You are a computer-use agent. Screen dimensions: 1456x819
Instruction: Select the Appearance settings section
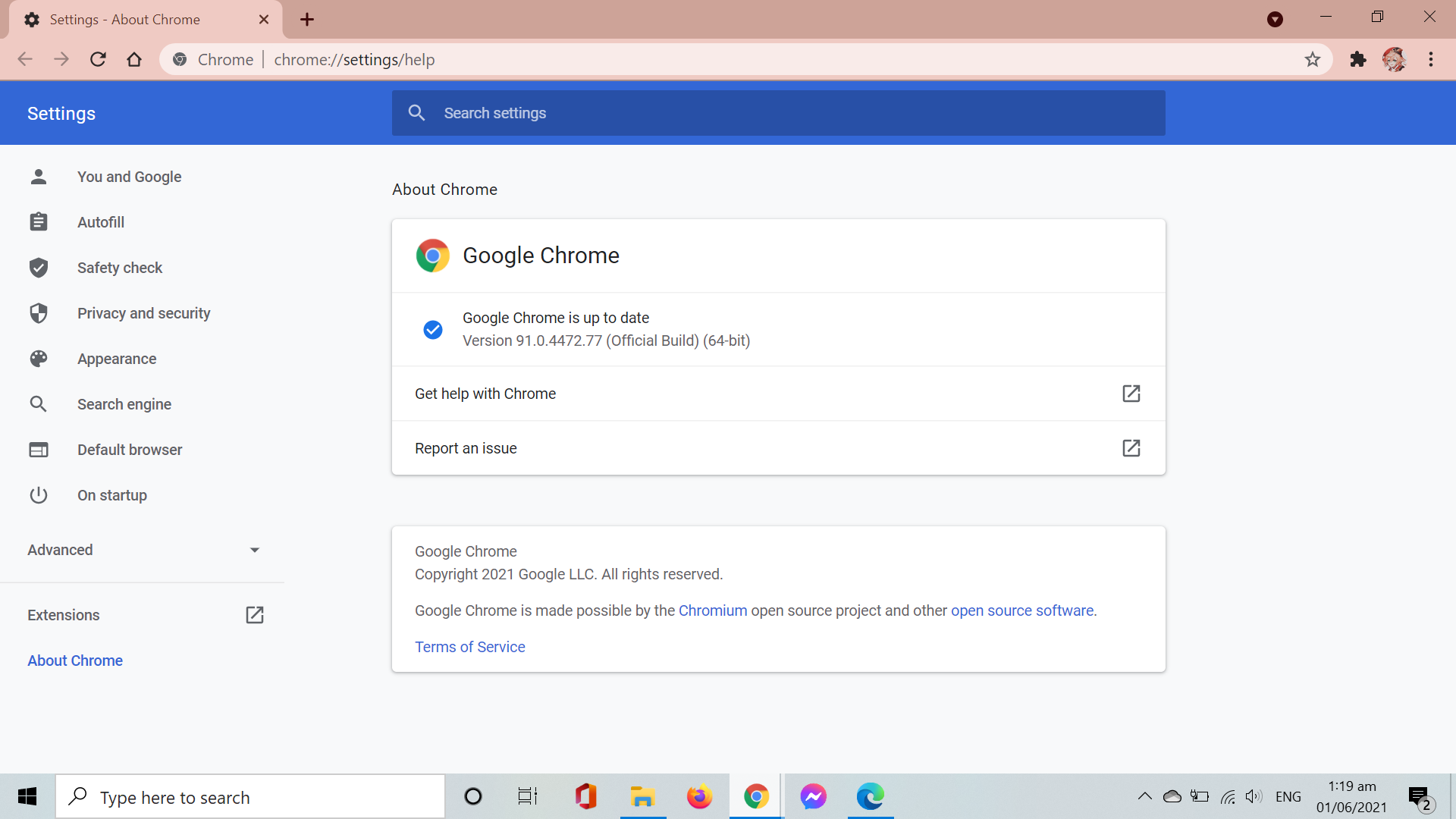click(x=117, y=359)
